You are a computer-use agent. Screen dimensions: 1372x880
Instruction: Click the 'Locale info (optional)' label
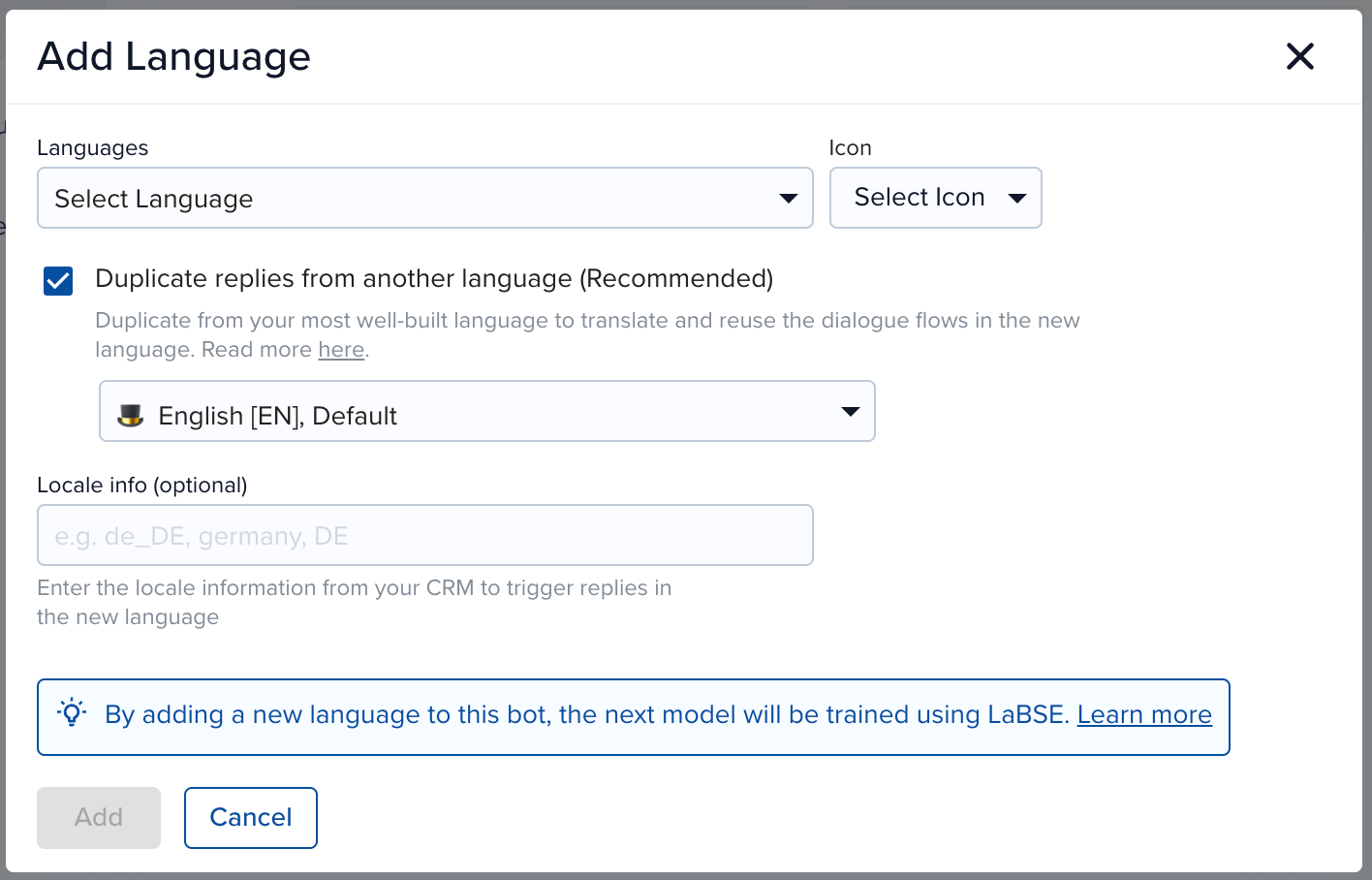click(142, 486)
